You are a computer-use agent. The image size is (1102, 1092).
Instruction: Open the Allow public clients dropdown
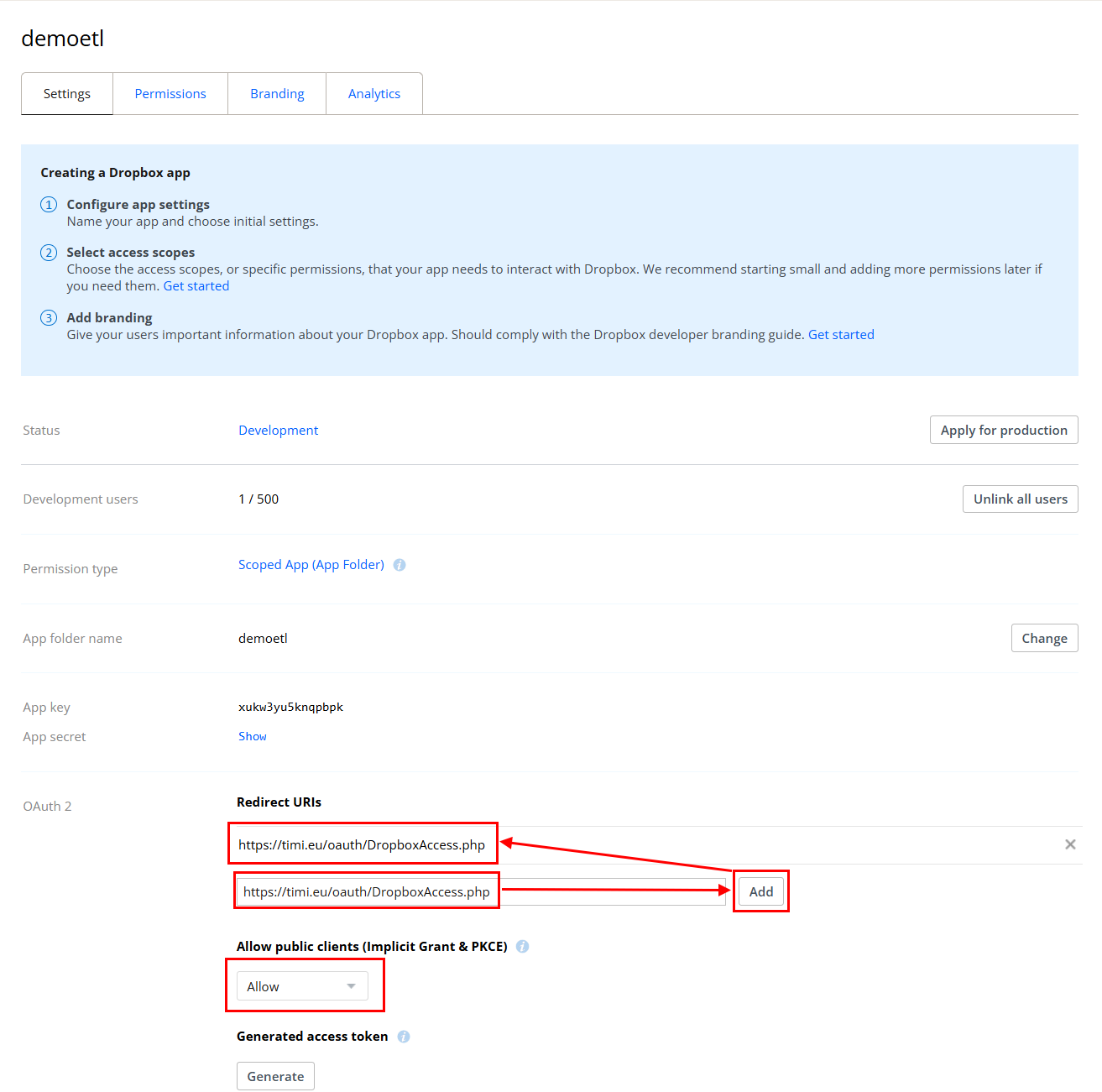tap(302, 986)
